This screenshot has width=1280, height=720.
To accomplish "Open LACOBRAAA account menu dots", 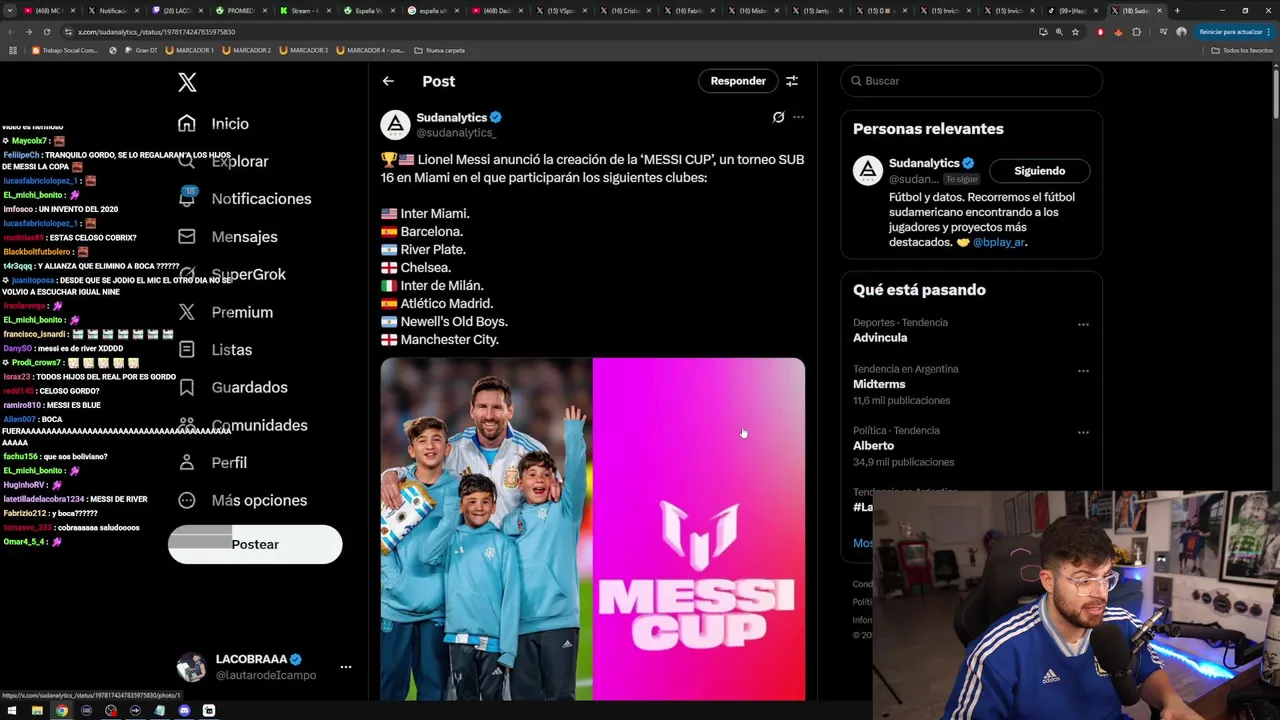I will pos(345,667).
